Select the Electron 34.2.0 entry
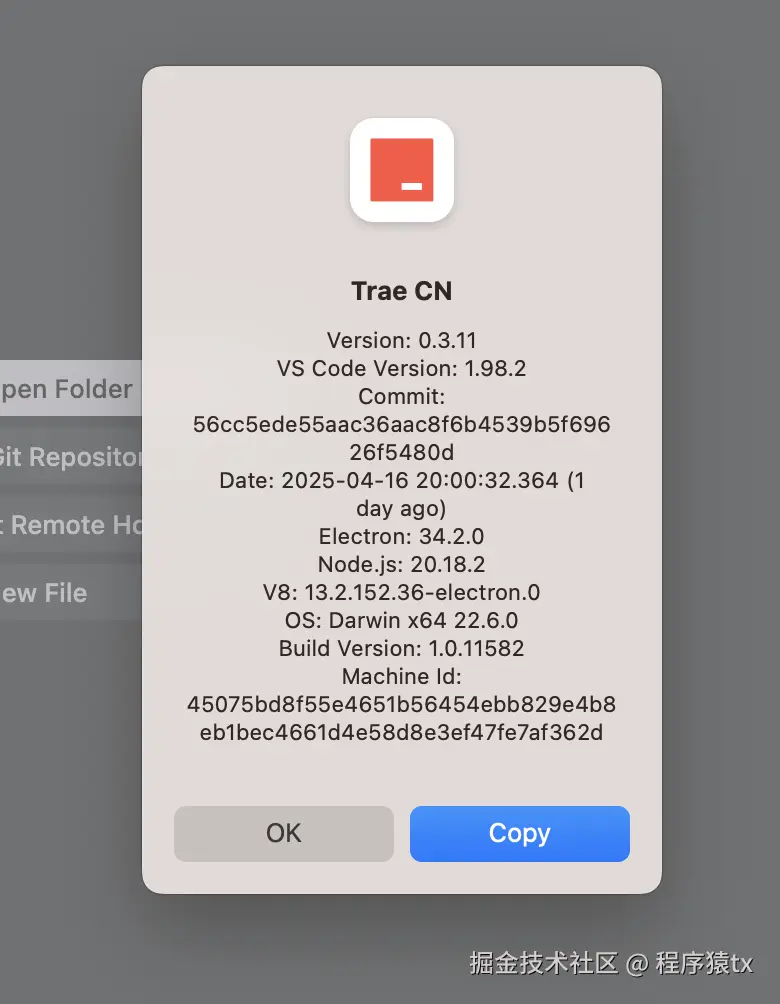This screenshot has height=1004, width=780. click(x=402, y=536)
